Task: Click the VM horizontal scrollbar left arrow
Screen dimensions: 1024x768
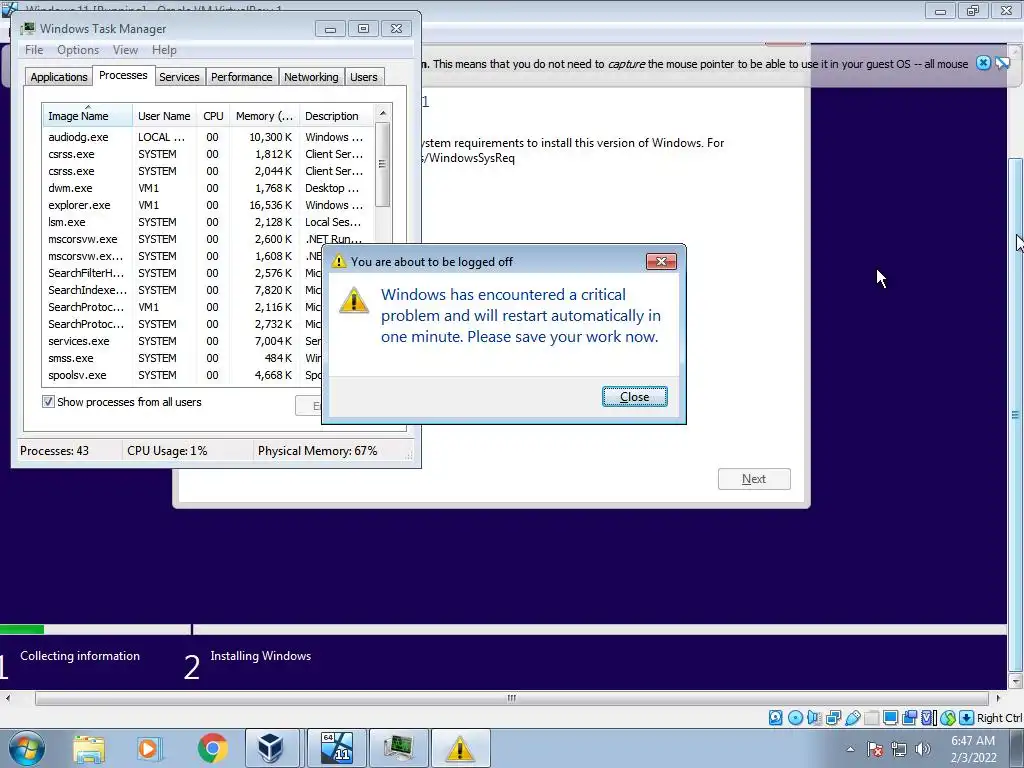Action: click(8, 698)
